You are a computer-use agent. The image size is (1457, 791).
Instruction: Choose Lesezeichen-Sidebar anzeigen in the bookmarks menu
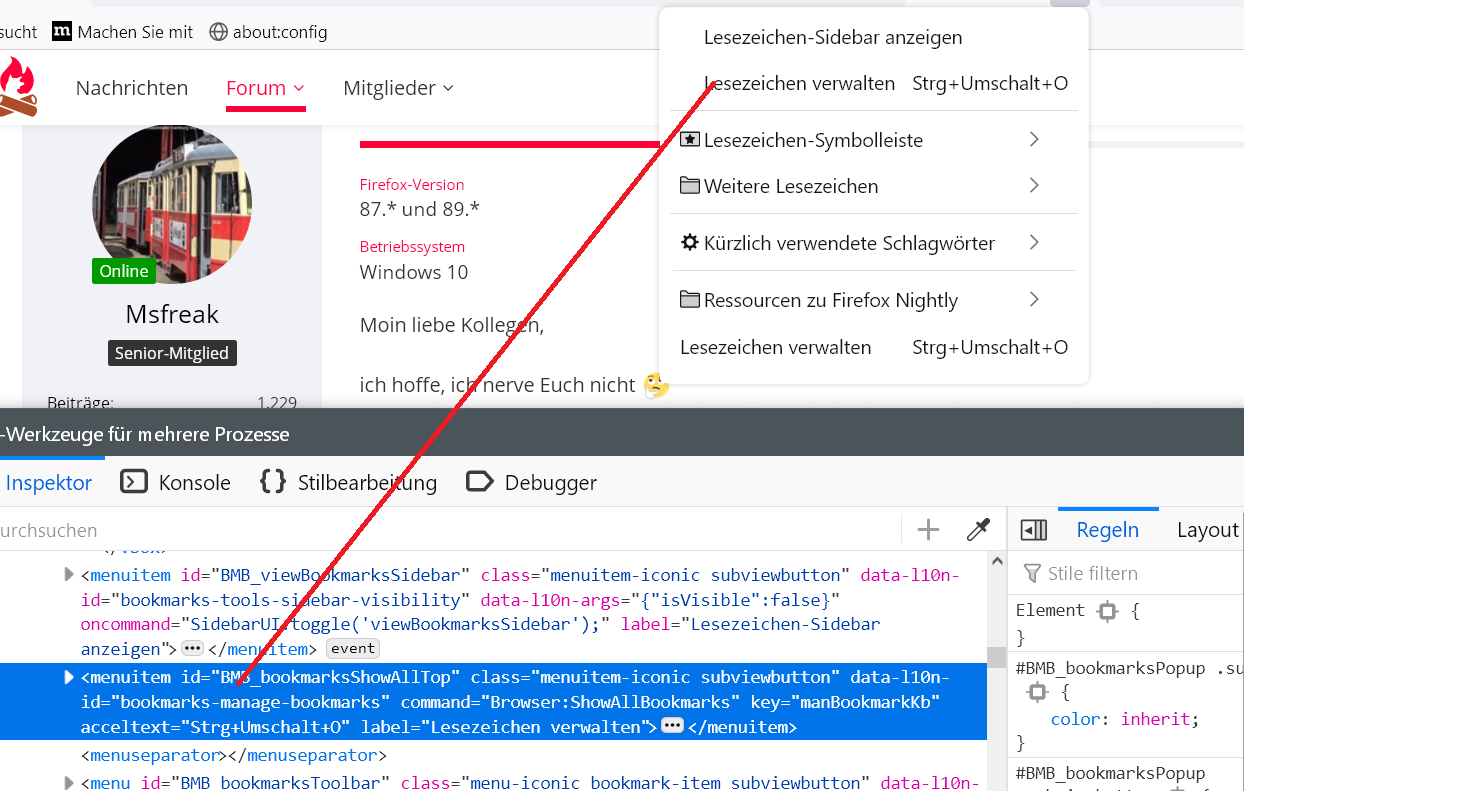point(874,37)
